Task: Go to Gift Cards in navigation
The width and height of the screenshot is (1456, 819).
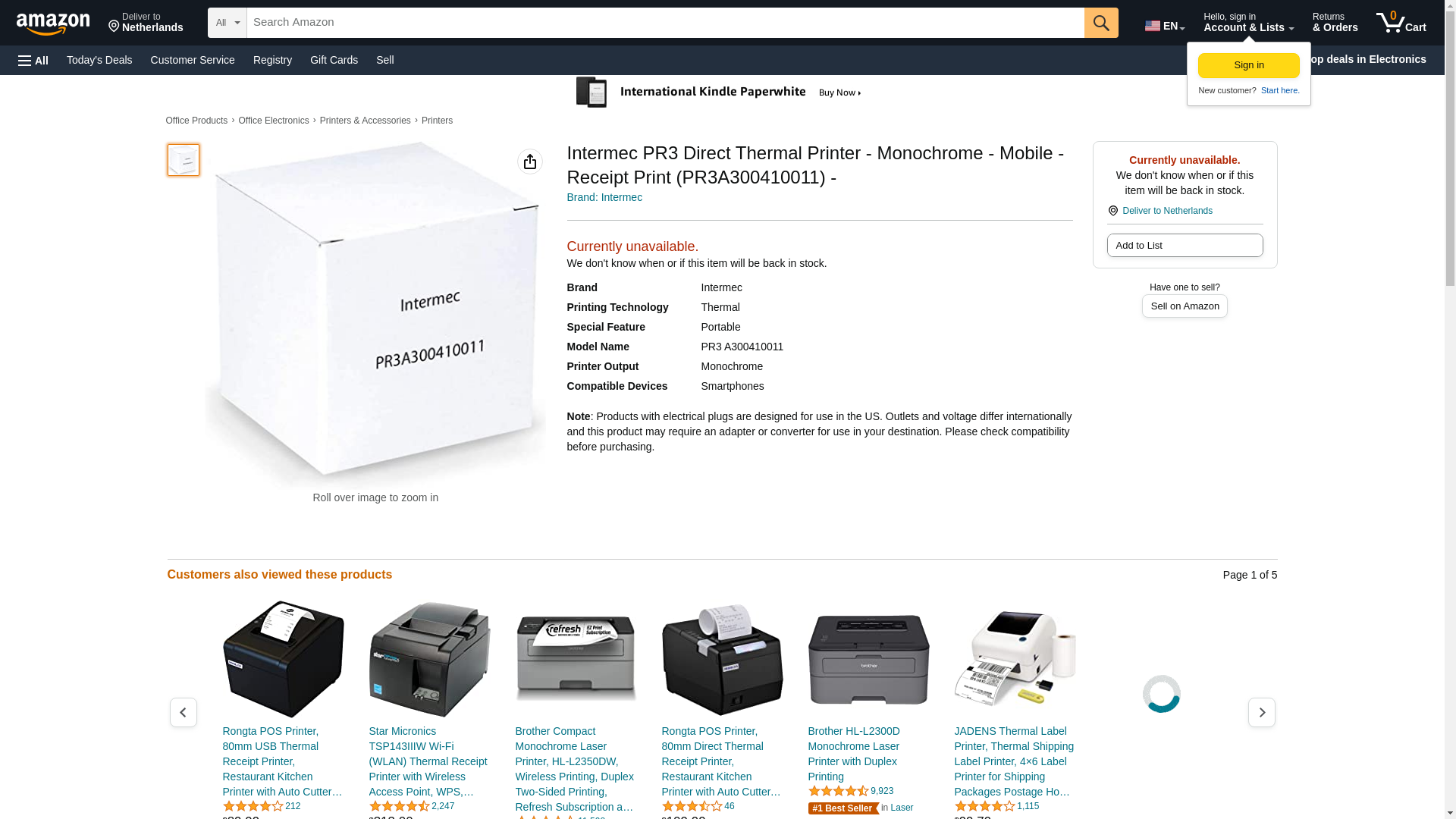Action: tap(334, 60)
